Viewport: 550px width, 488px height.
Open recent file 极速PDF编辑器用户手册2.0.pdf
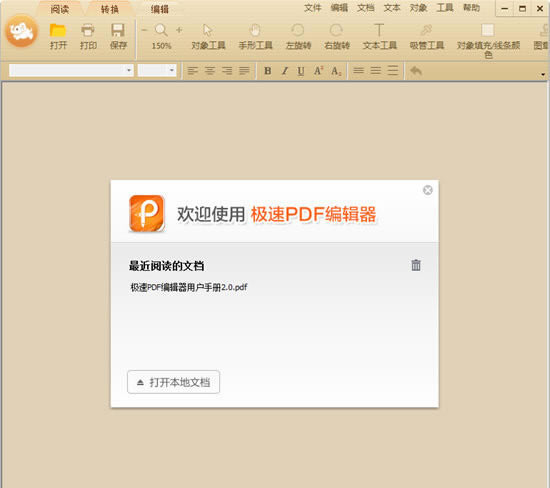click(189, 287)
